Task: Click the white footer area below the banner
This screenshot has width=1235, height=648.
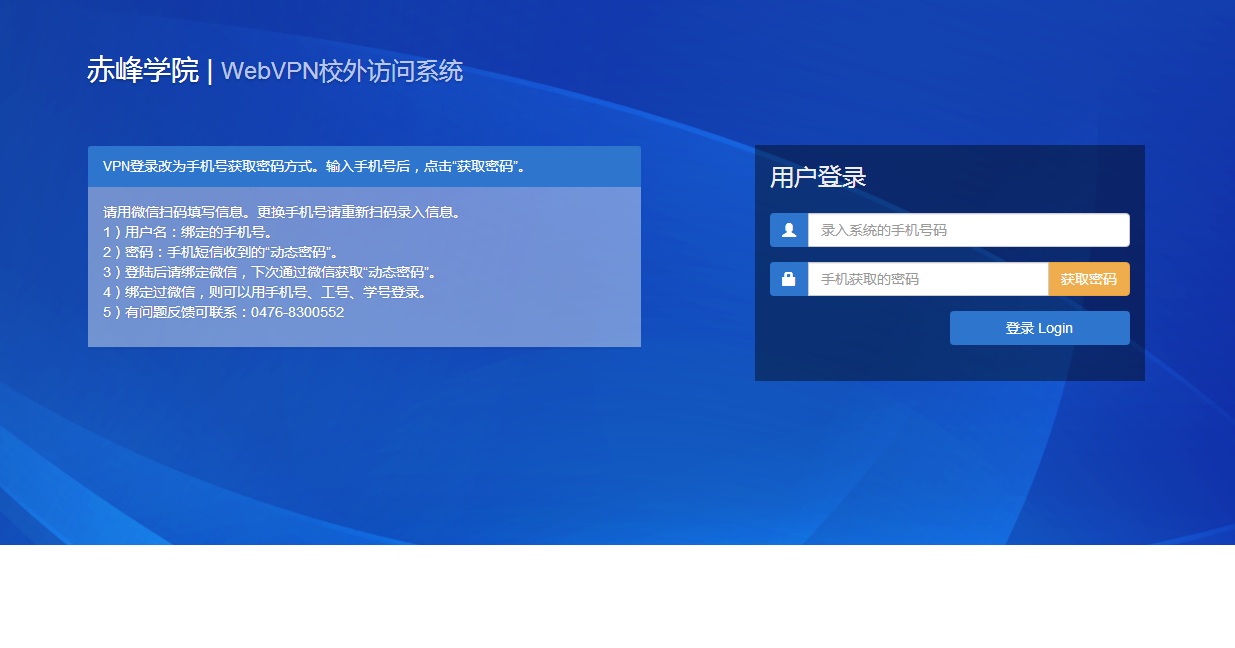Action: pos(617,597)
